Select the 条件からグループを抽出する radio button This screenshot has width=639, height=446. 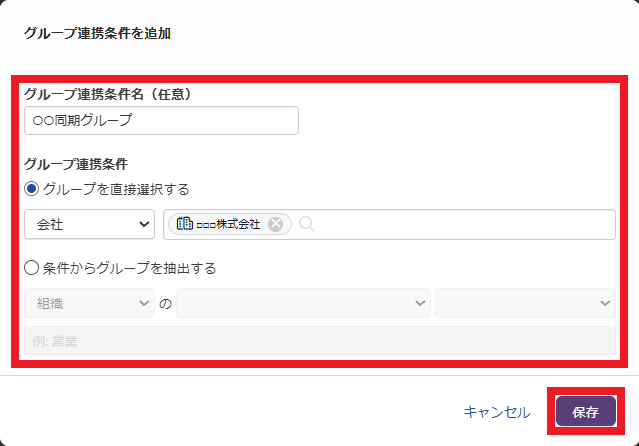32,268
